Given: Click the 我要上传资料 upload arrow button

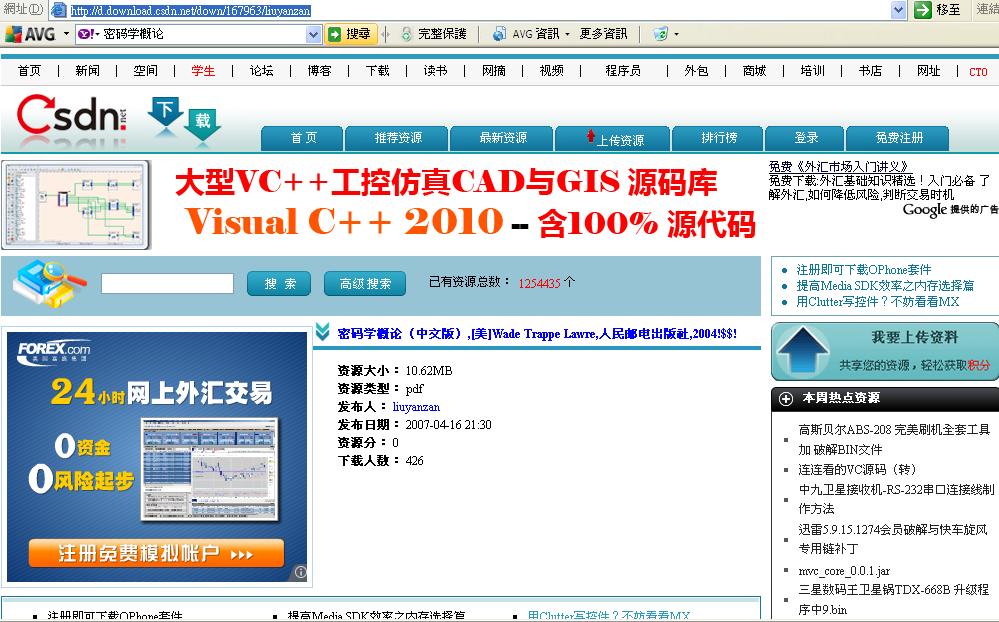Looking at the screenshot, I should click(x=884, y=352).
